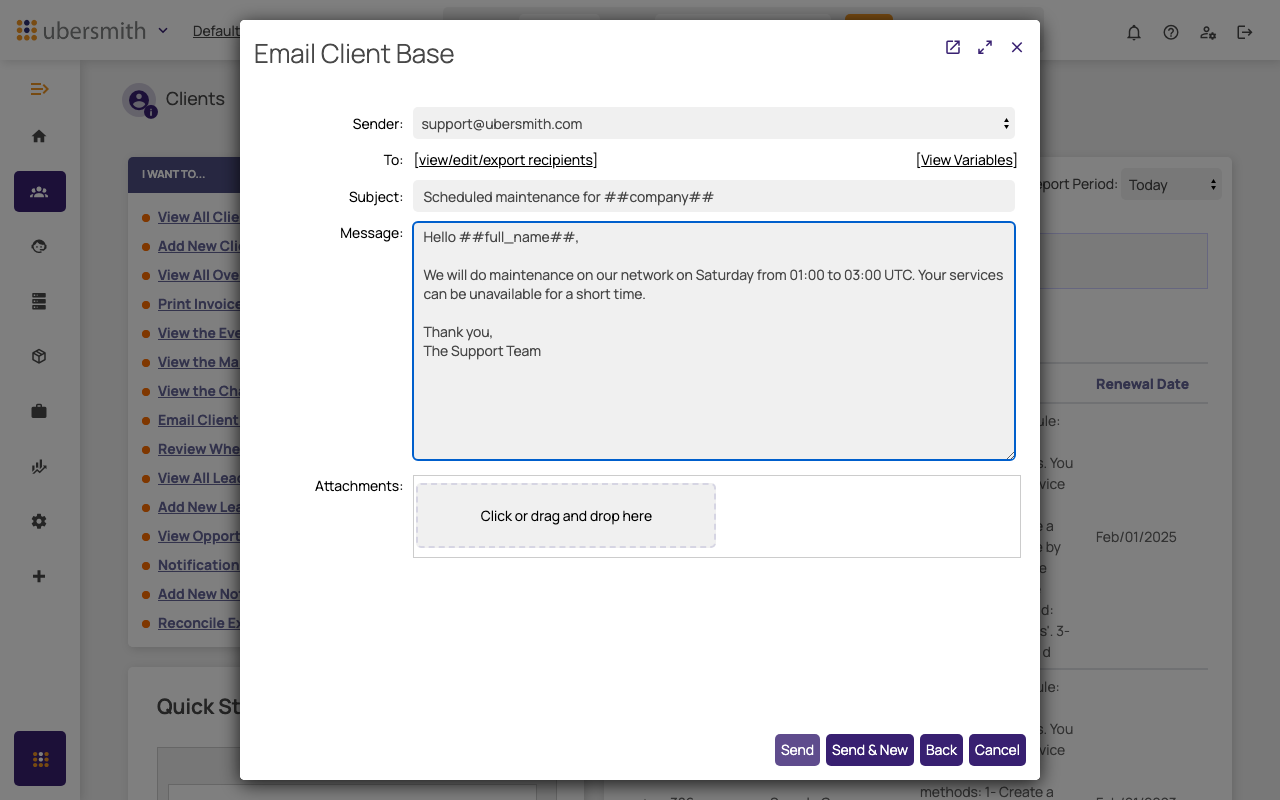Click the Send & New button
This screenshot has width=1280, height=800.
pyautogui.click(x=870, y=750)
